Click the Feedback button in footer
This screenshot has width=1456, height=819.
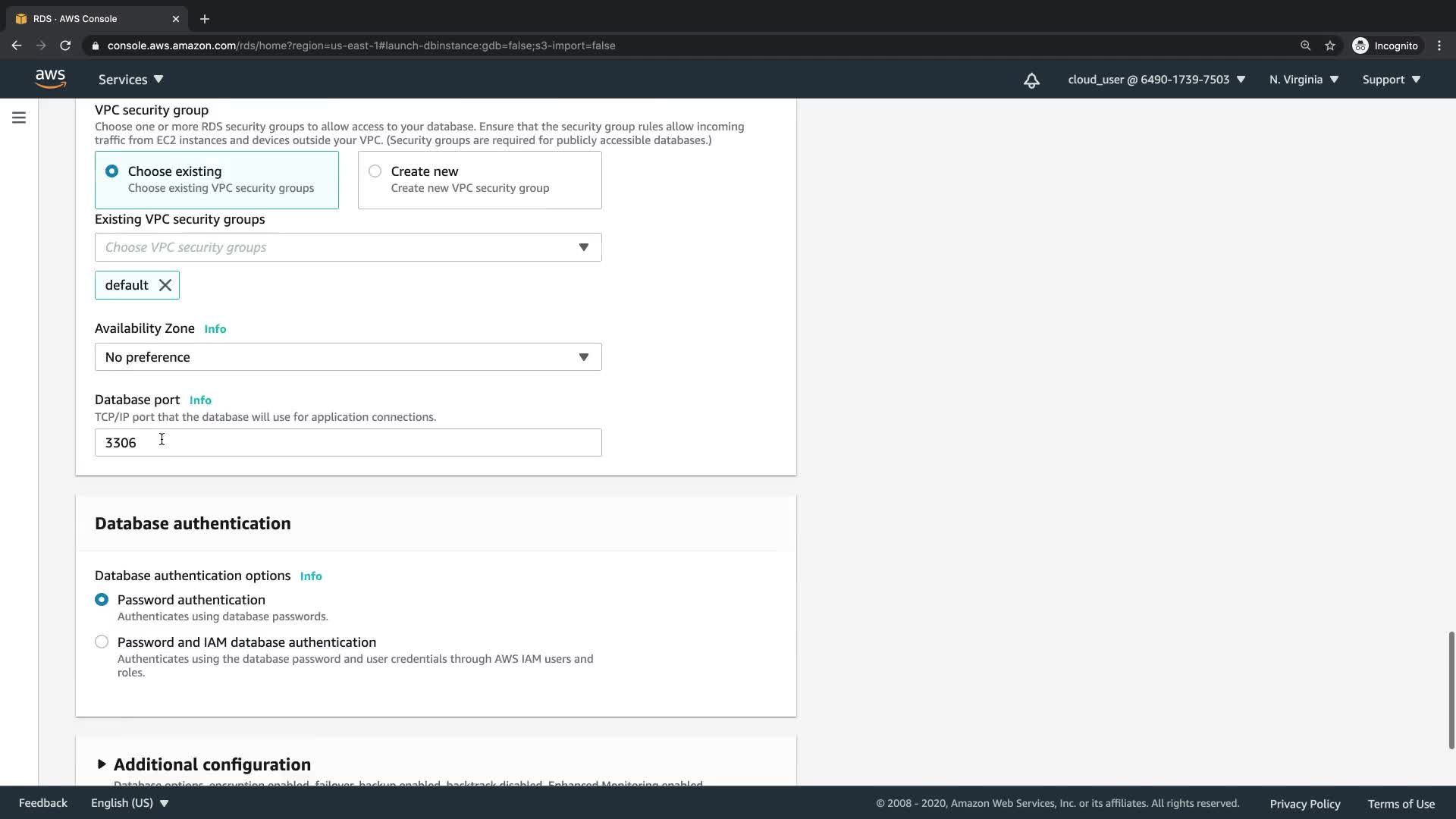[43, 803]
